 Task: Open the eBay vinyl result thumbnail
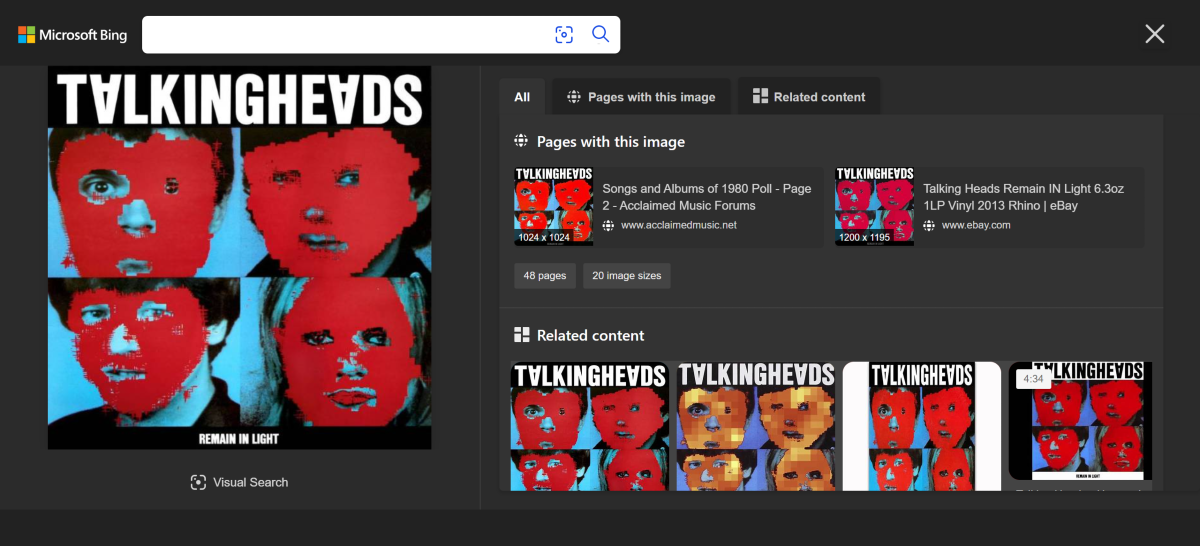coord(875,206)
